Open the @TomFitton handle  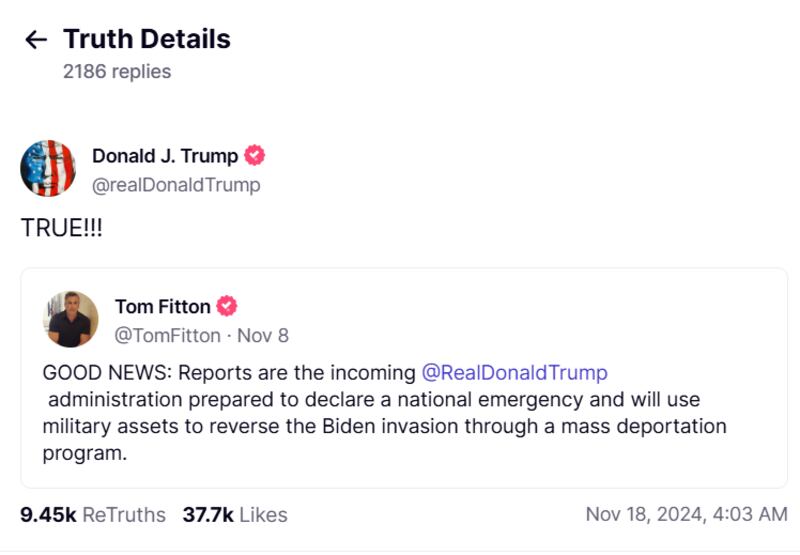coord(167,336)
